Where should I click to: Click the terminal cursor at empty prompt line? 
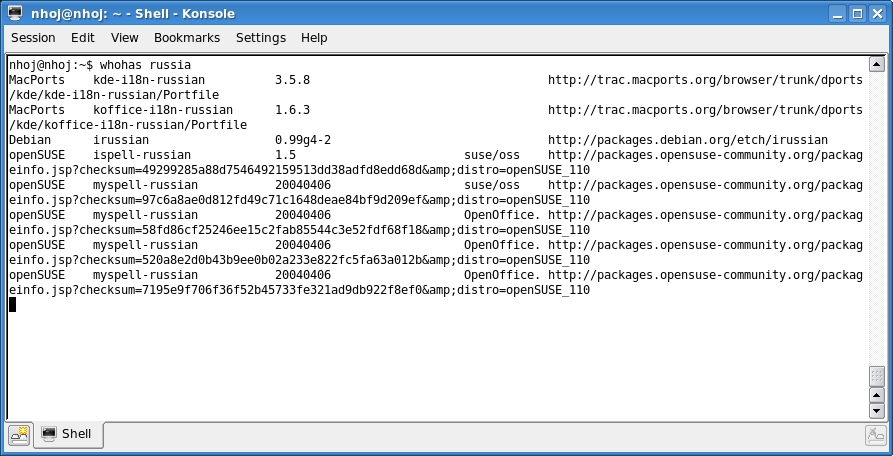(12, 305)
